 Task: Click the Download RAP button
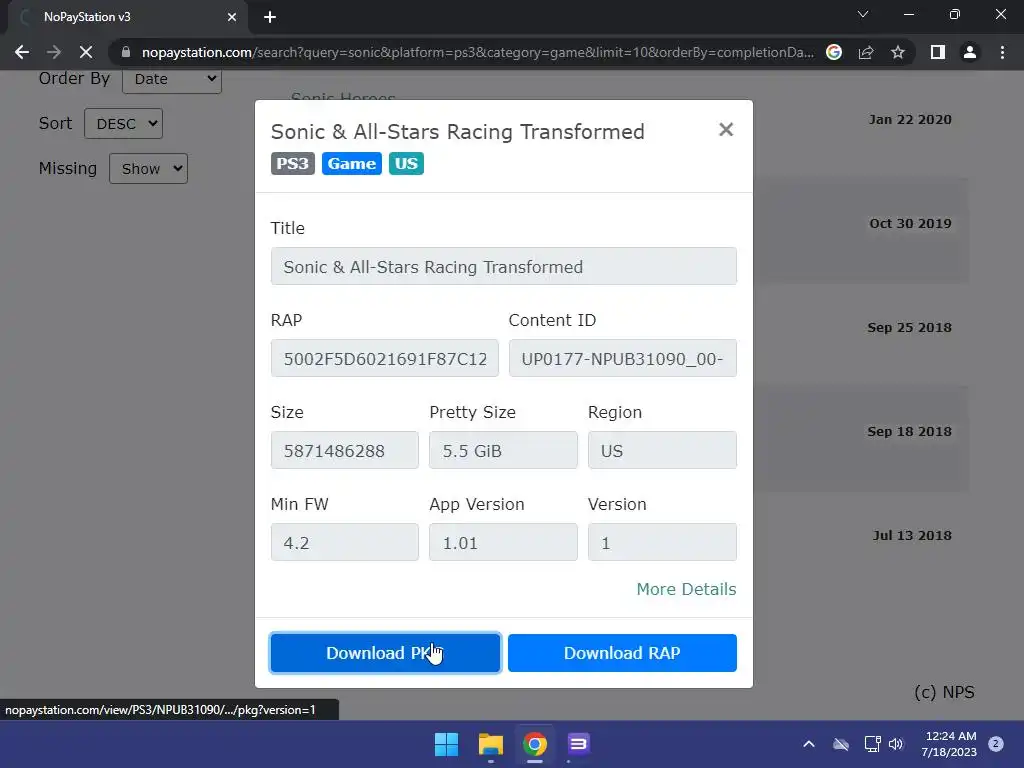[x=622, y=652]
